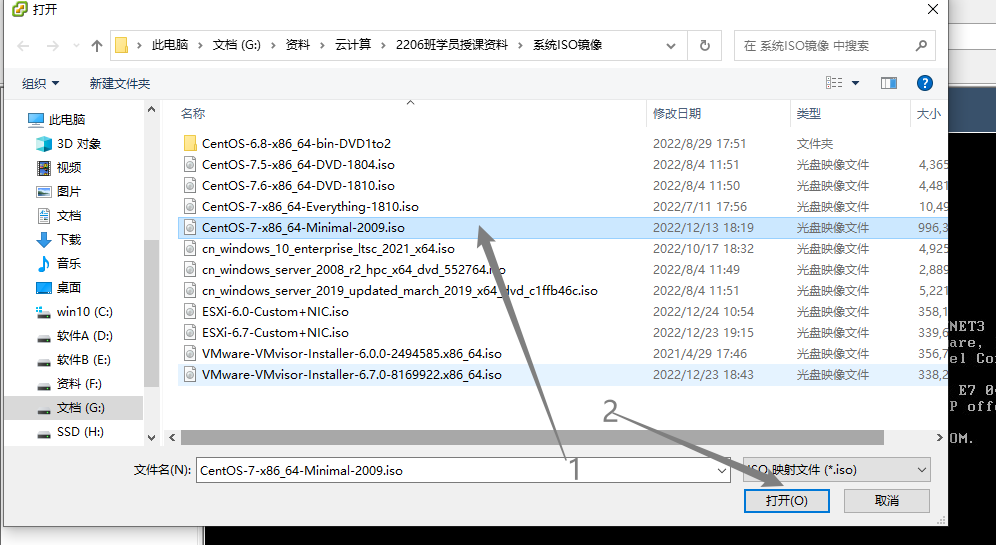
Task: Click the Forward navigation arrow
Action: point(53,46)
